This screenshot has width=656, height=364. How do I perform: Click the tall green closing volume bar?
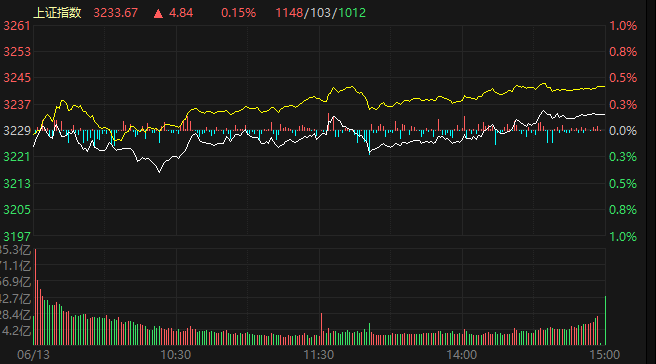[x=605, y=320]
